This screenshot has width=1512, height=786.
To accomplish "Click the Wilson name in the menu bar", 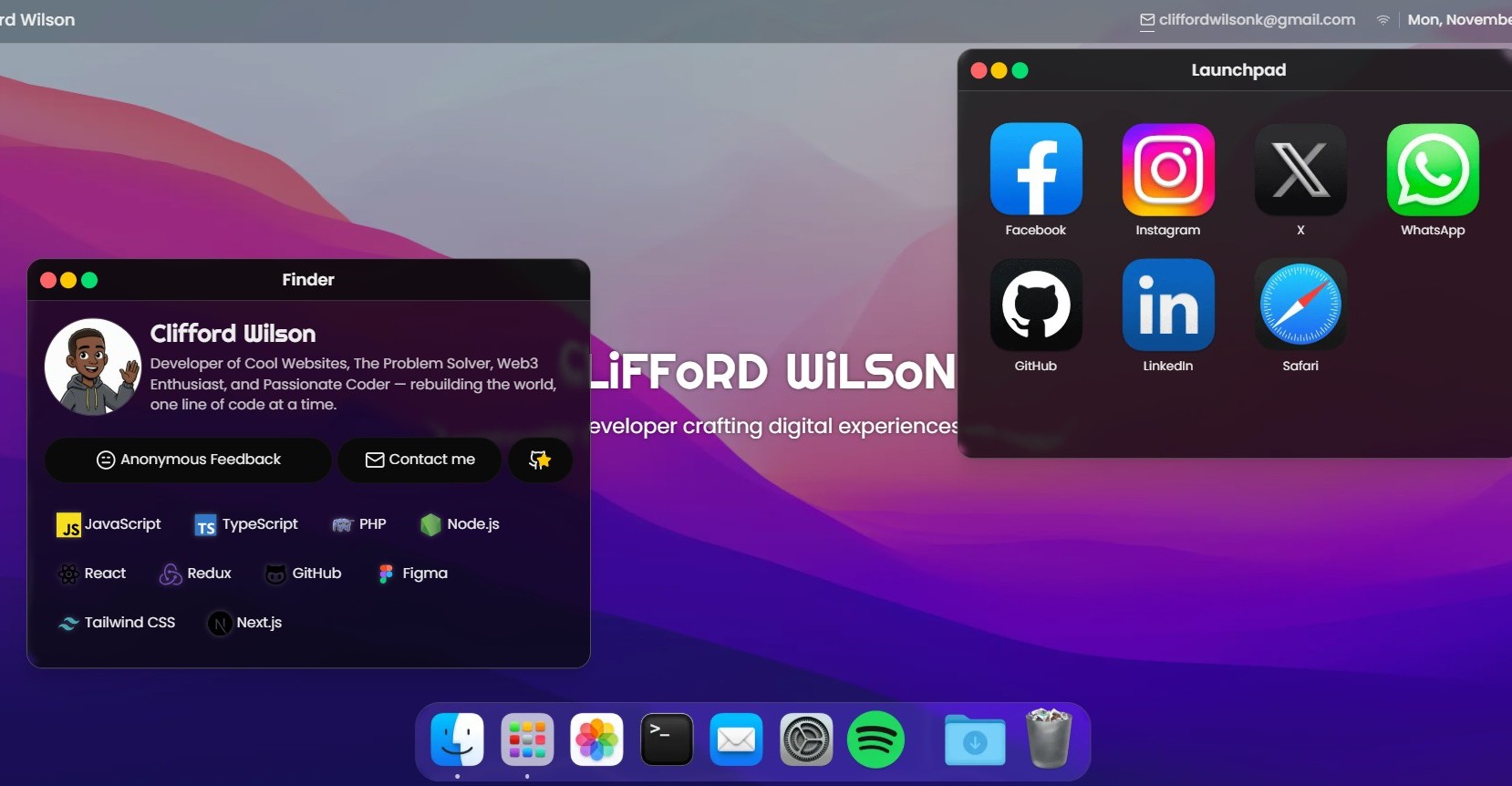I will point(37,20).
